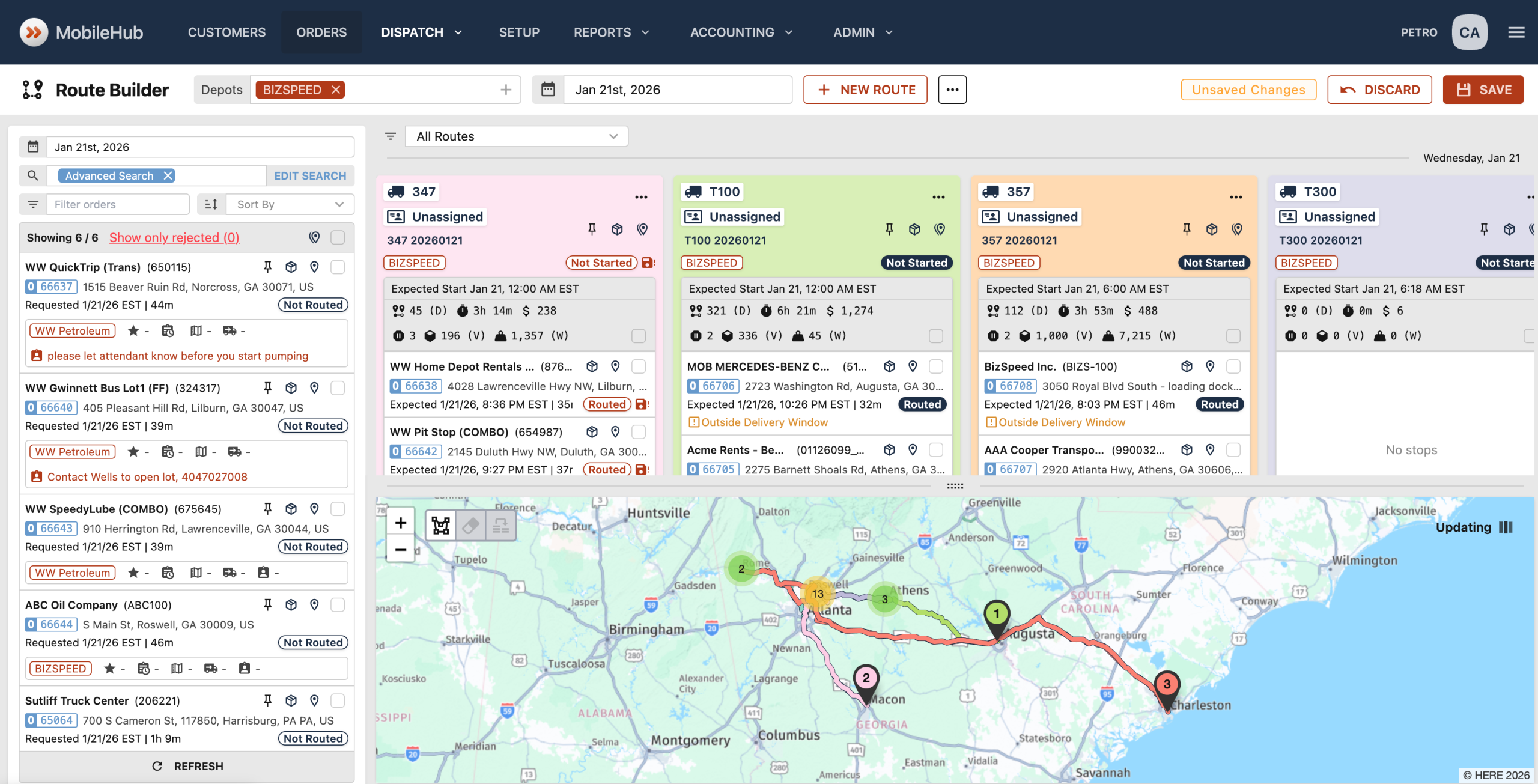Select the map area selection tool
This screenshot has width=1538, height=784.
440,526
